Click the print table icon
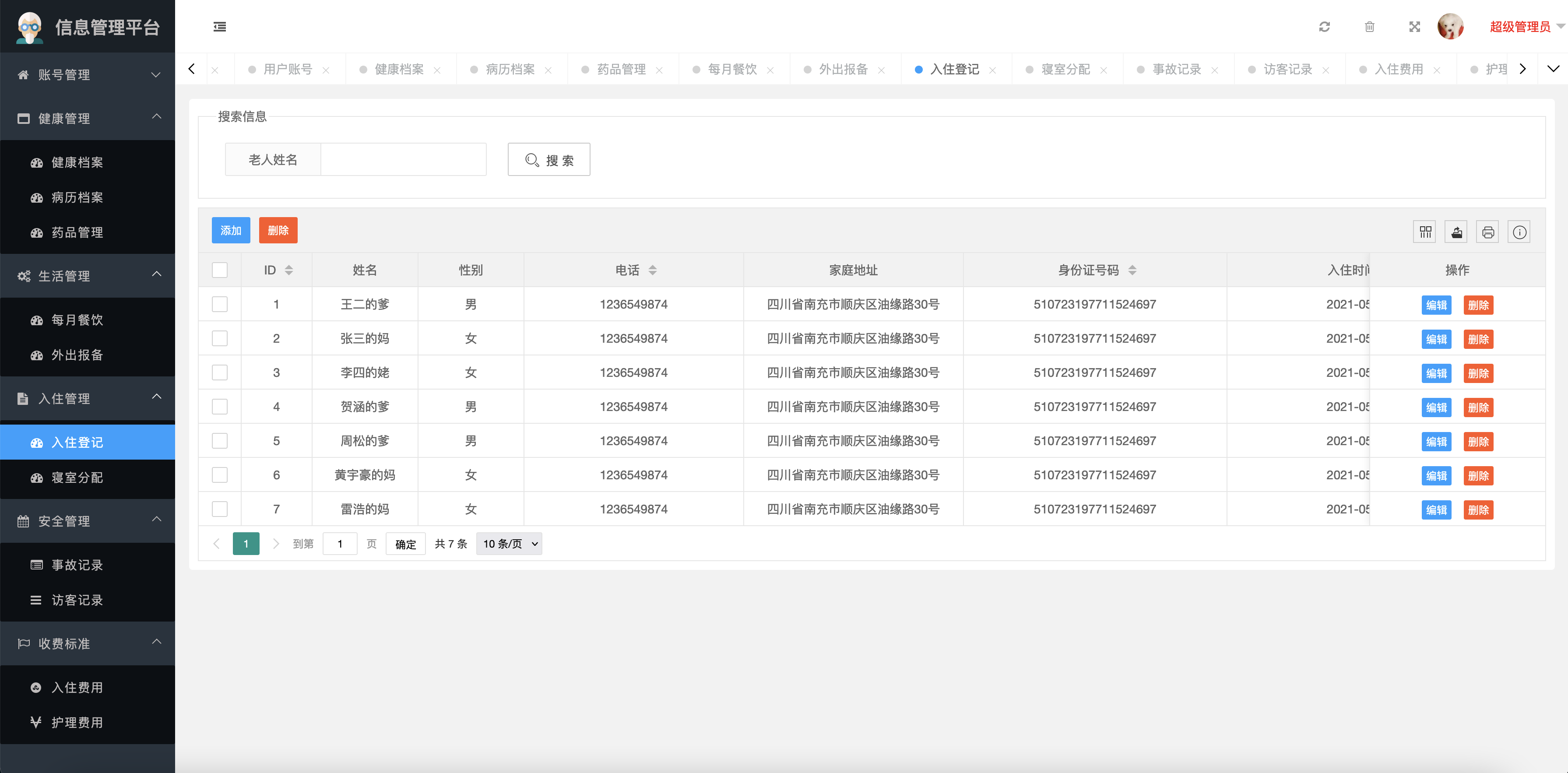This screenshot has width=1568, height=773. coord(1487,232)
